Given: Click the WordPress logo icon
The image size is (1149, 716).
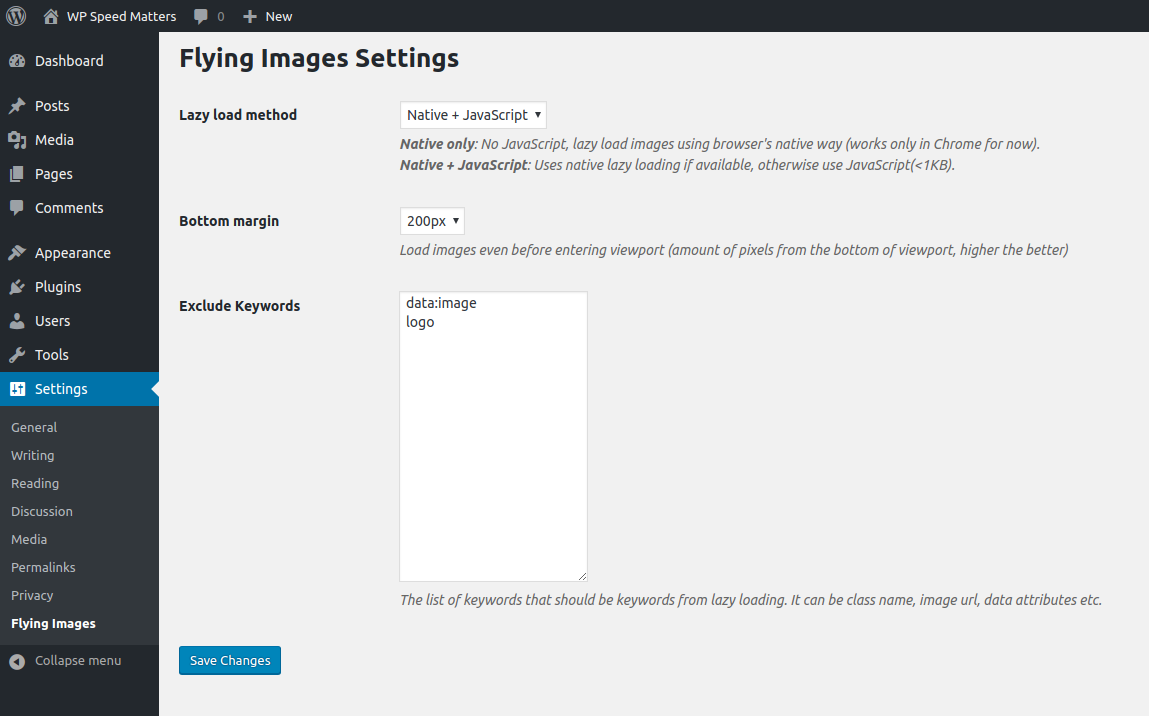Looking at the screenshot, I should click(16, 16).
